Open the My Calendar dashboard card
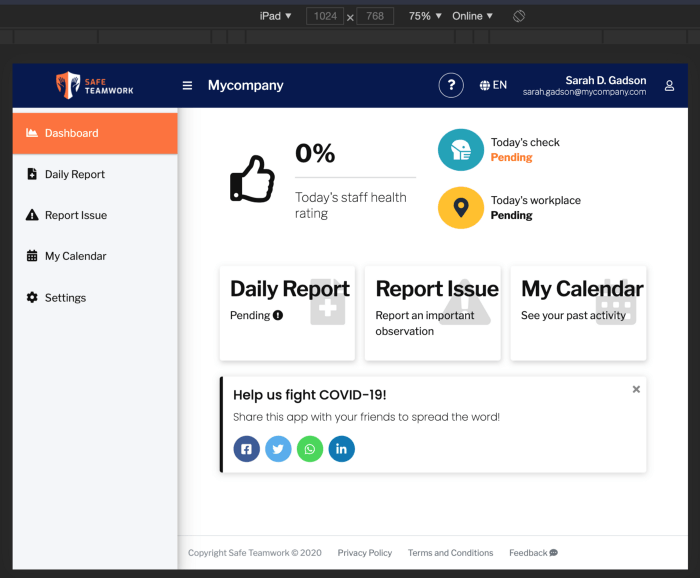 (578, 313)
